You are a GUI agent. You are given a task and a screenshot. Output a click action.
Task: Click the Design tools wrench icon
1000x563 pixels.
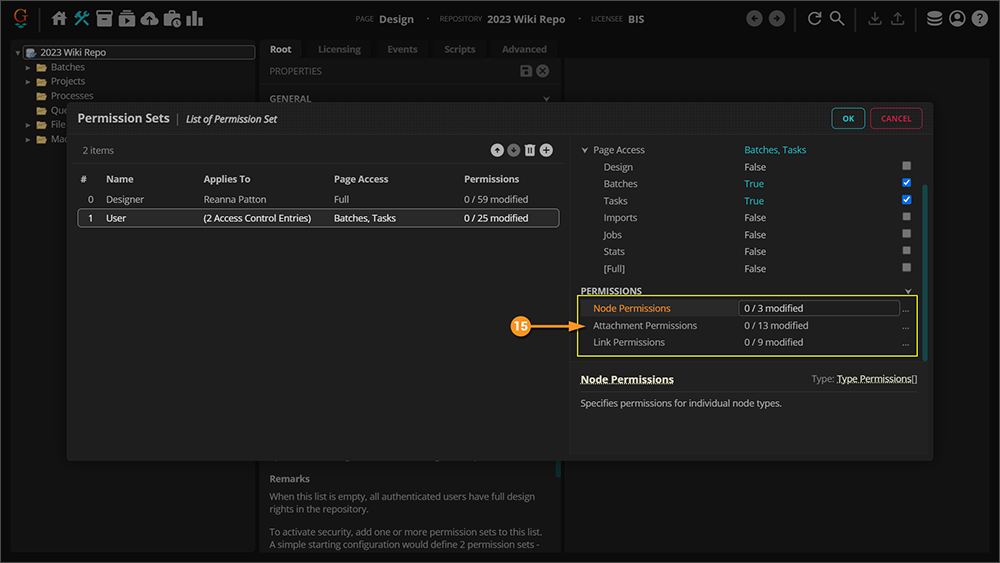click(82, 18)
